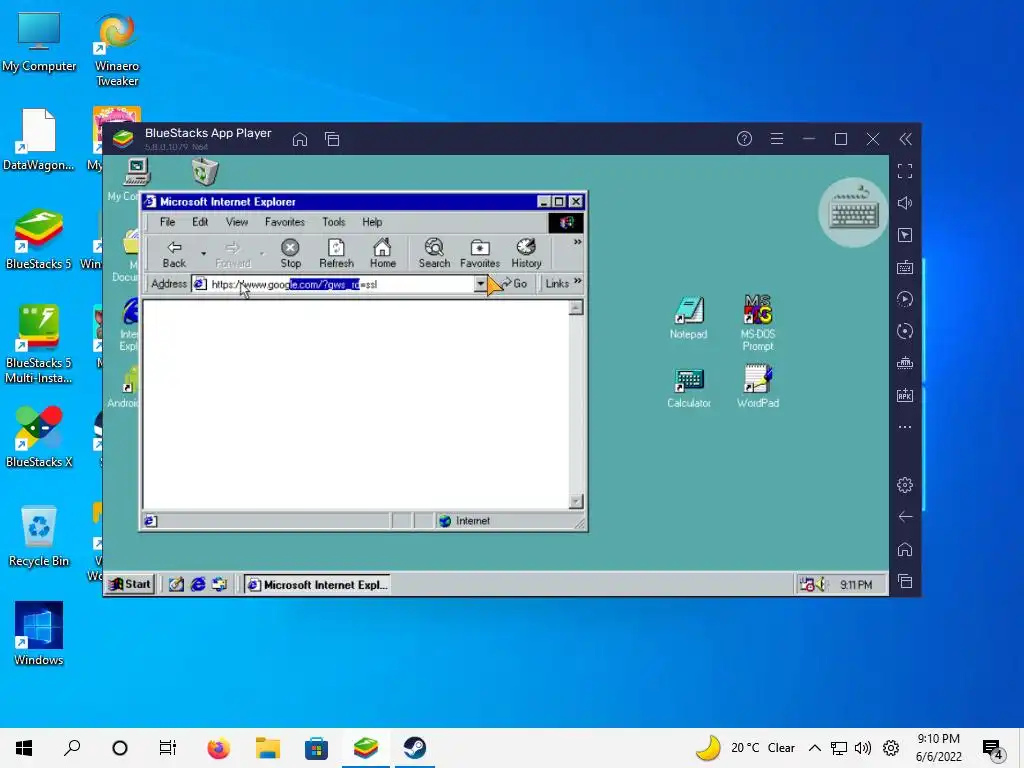Image resolution: width=1024 pixels, height=768 pixels.
Task: Show the on-screen keyboard circle button
Action: coord(852,212)
